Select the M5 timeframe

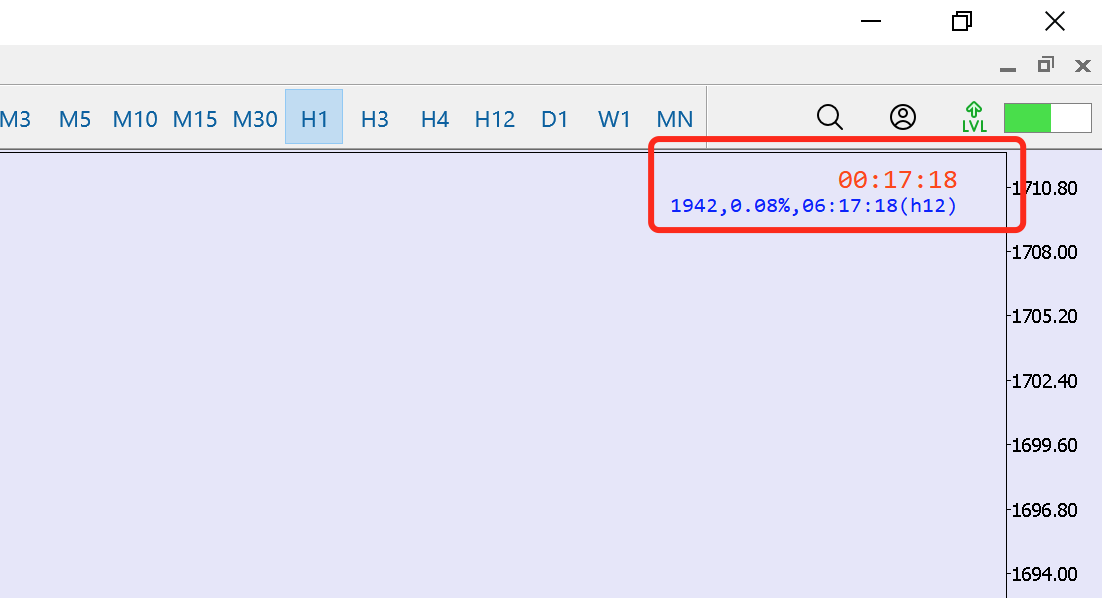coord(75,119)
